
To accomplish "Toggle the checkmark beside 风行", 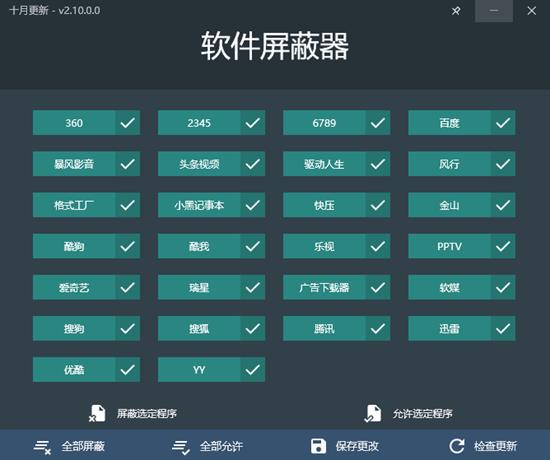I will pyautogui.click(x=503, y=164).
